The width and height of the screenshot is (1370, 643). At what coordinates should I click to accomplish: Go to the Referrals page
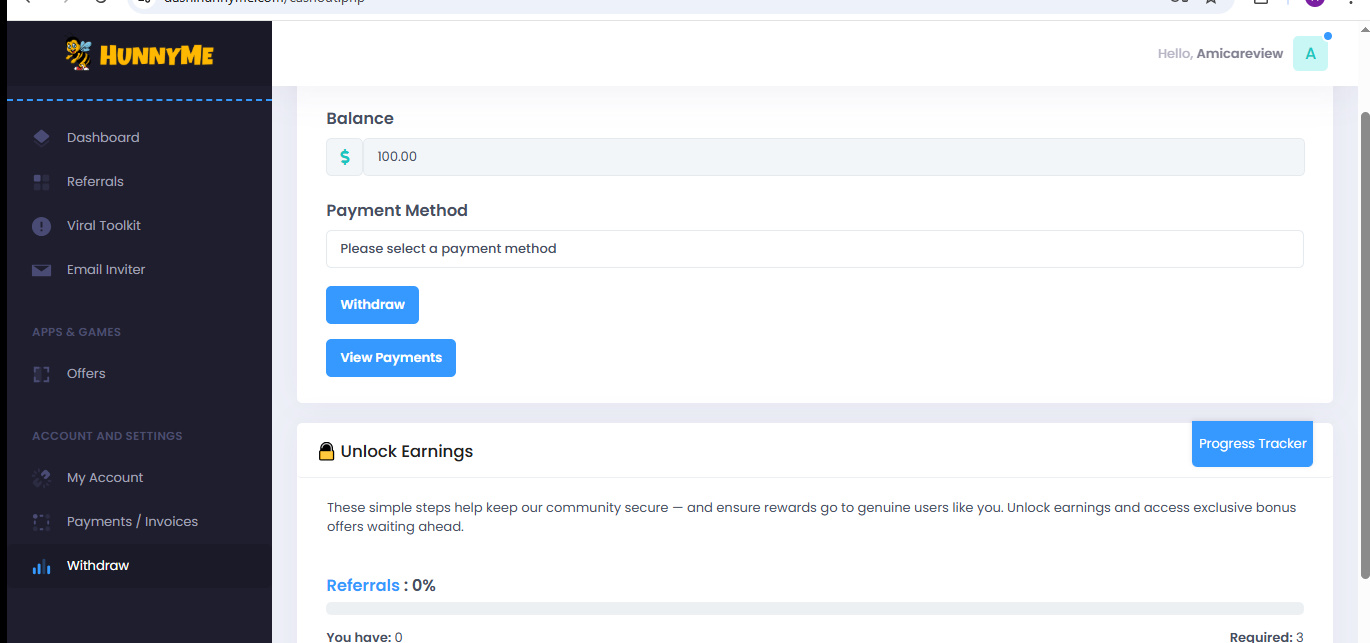(95, 182)
